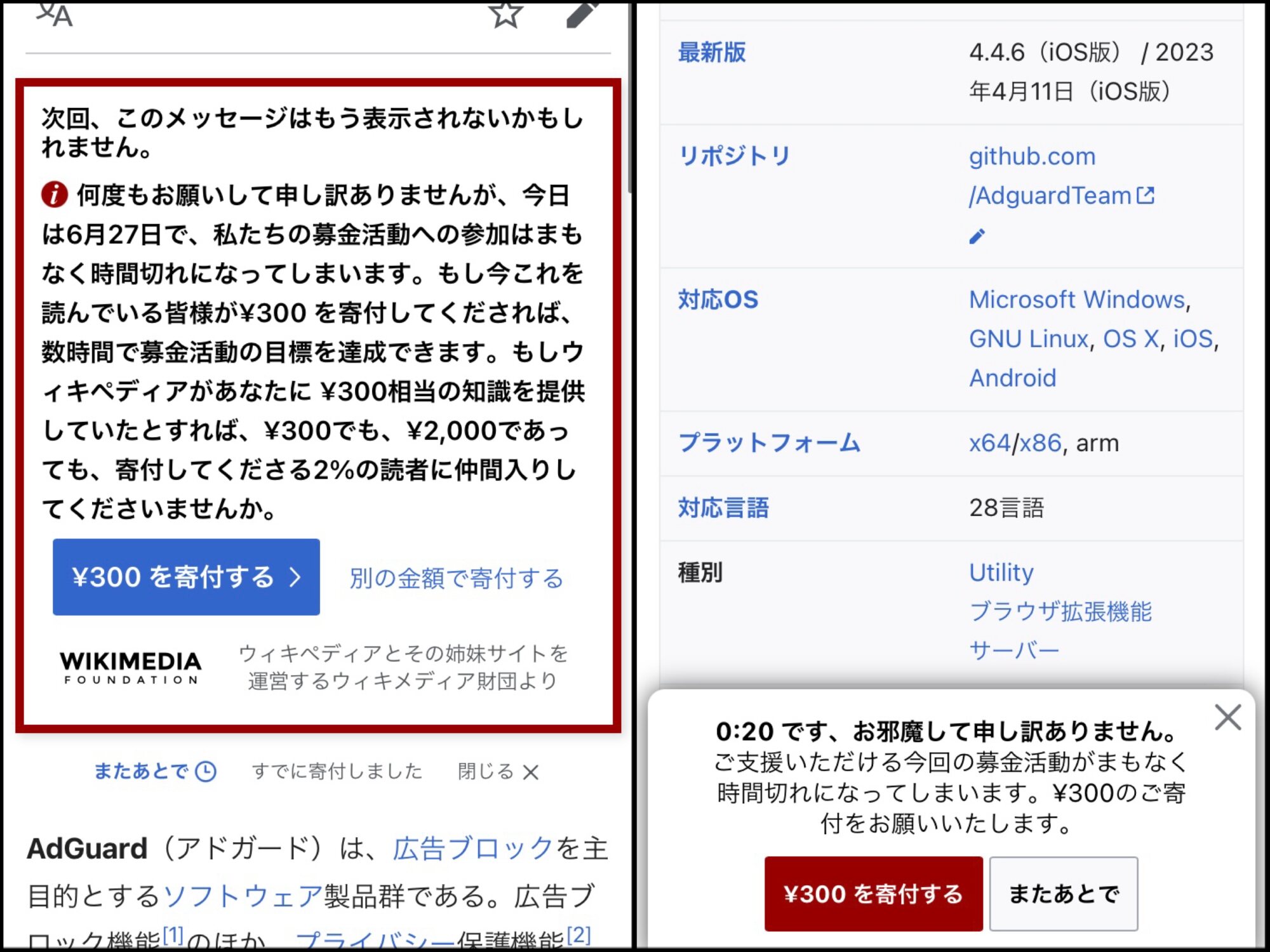Open ソフトウェア article link
This screenshot has width=1270, height=952.
tap(243, 896)
